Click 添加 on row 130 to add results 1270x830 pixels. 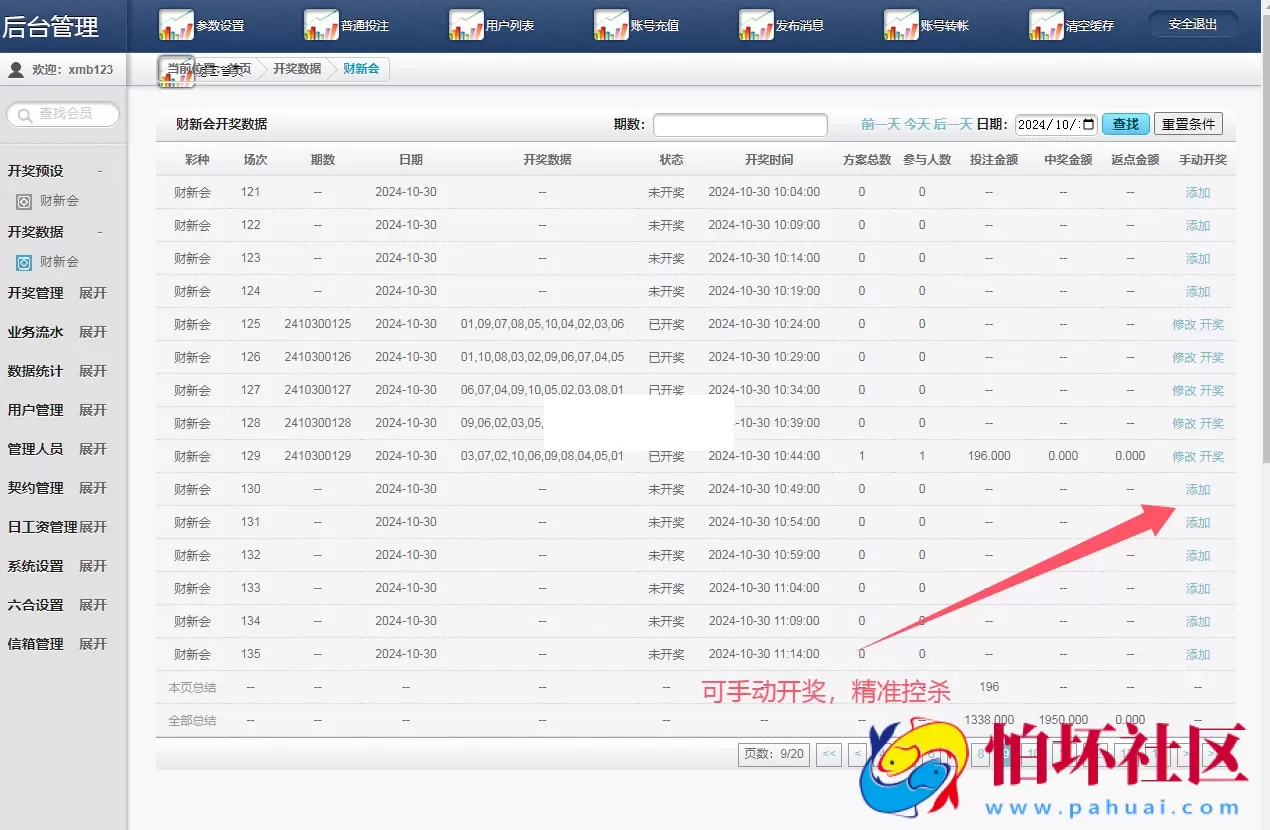[1198, 489]
